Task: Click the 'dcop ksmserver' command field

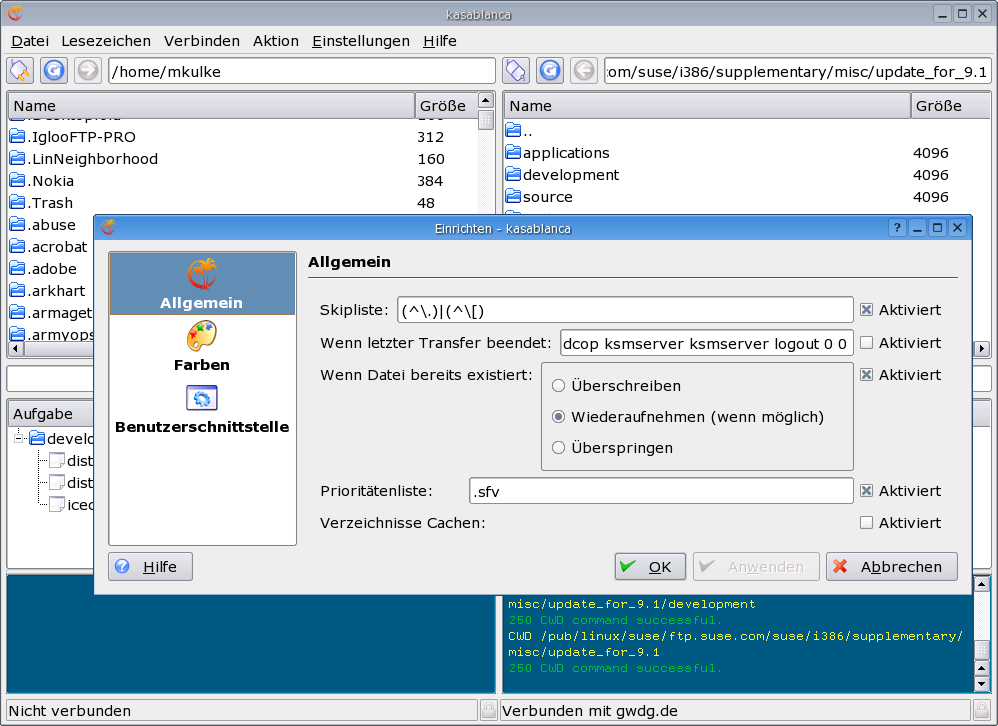Action: coord(706,344)
